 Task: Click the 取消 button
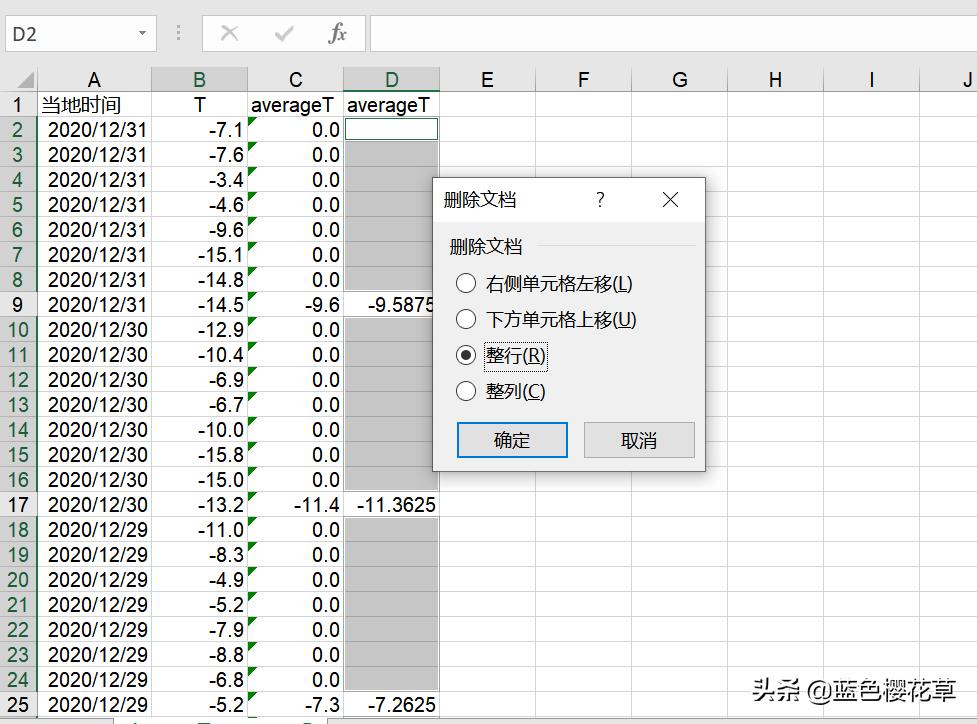[639, 440]
